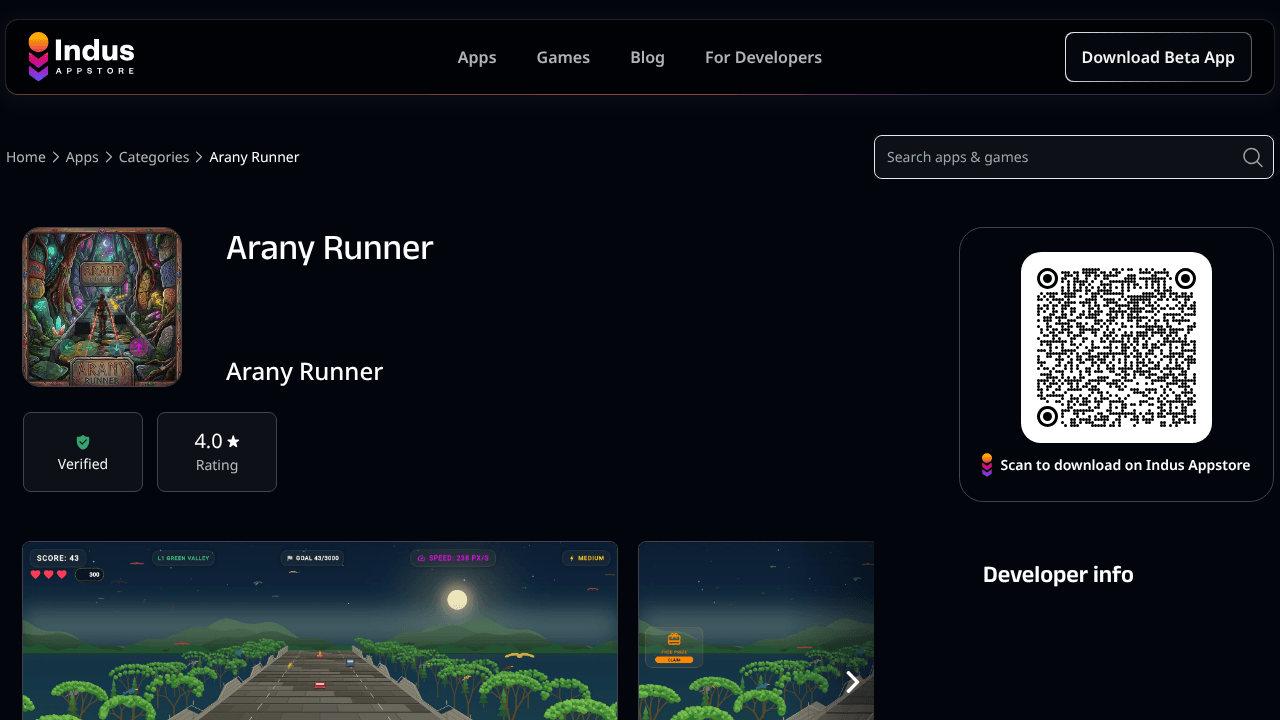Advance screenshots with the next arrow
This screenshot has height=720, width=1280.
pyautogui.click(x=852, y=682)
